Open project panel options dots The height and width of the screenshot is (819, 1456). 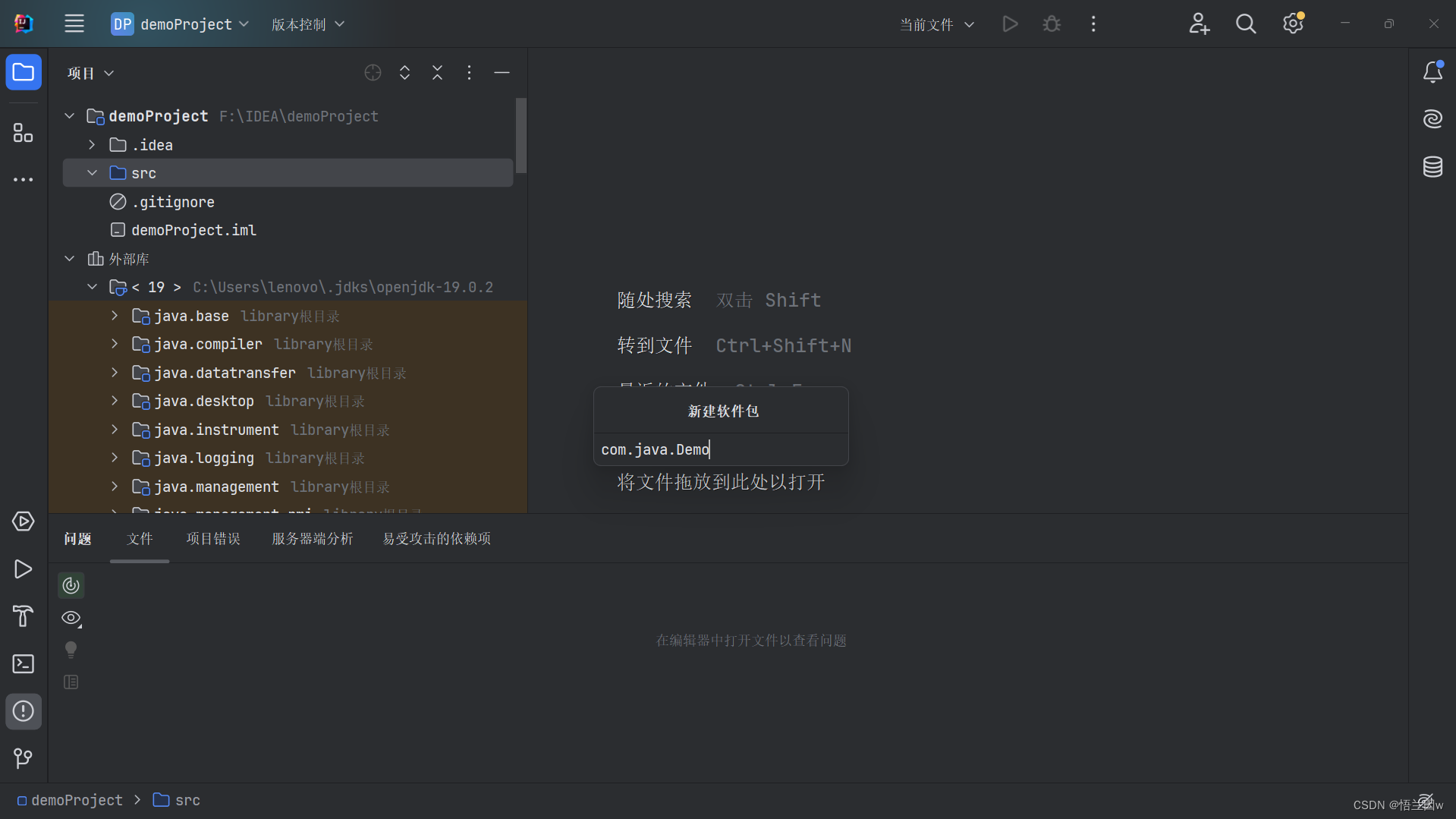click(470, 73)
